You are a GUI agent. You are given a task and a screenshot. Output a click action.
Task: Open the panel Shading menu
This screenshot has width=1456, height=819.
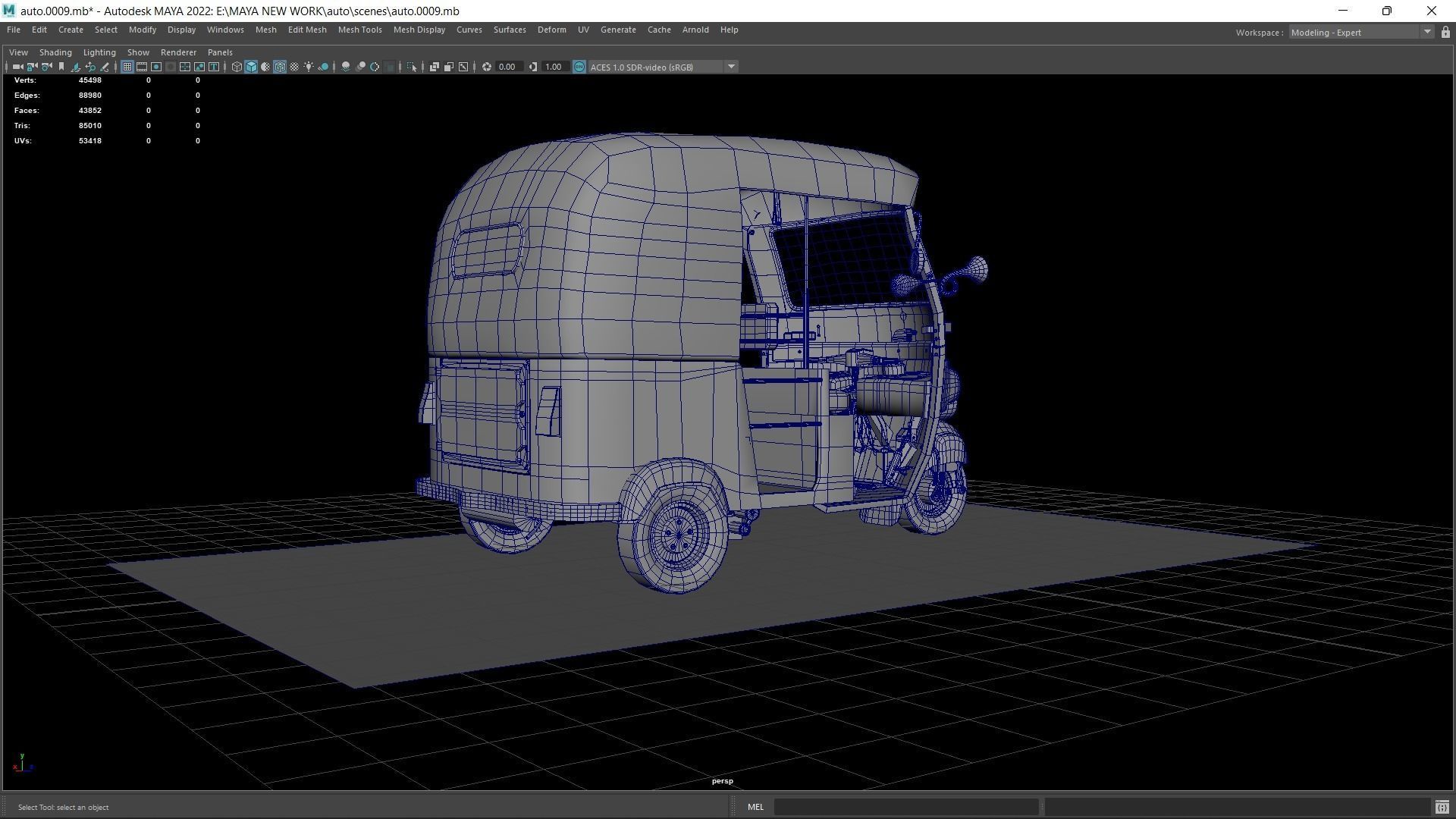[55, 52]
